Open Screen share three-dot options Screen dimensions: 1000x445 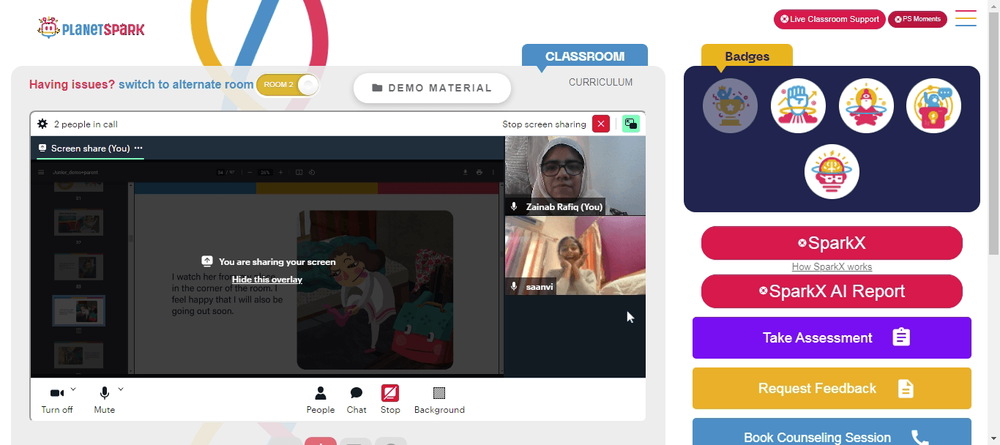(138, 148)
